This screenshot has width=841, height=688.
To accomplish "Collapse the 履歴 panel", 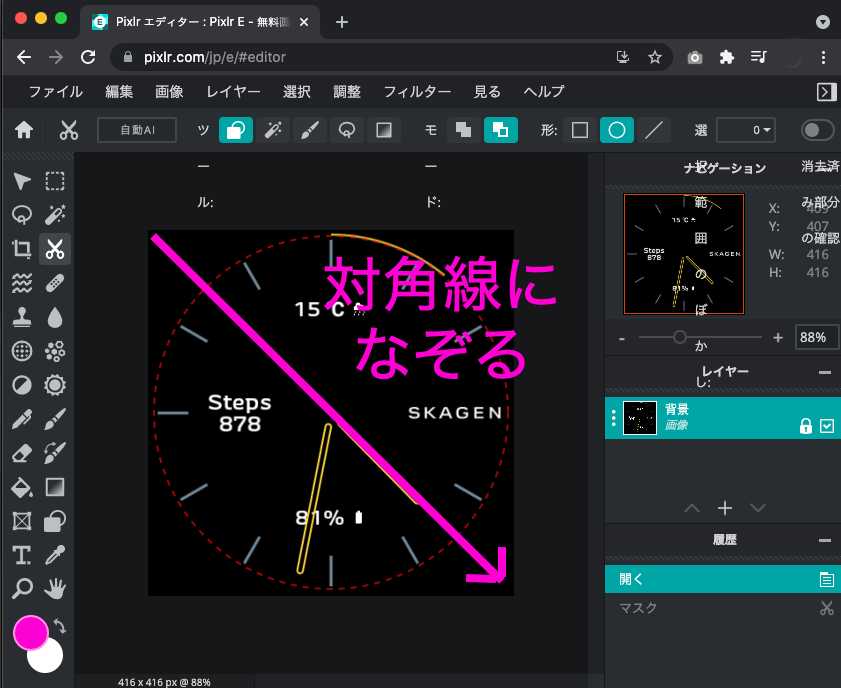I will (825, 540).
